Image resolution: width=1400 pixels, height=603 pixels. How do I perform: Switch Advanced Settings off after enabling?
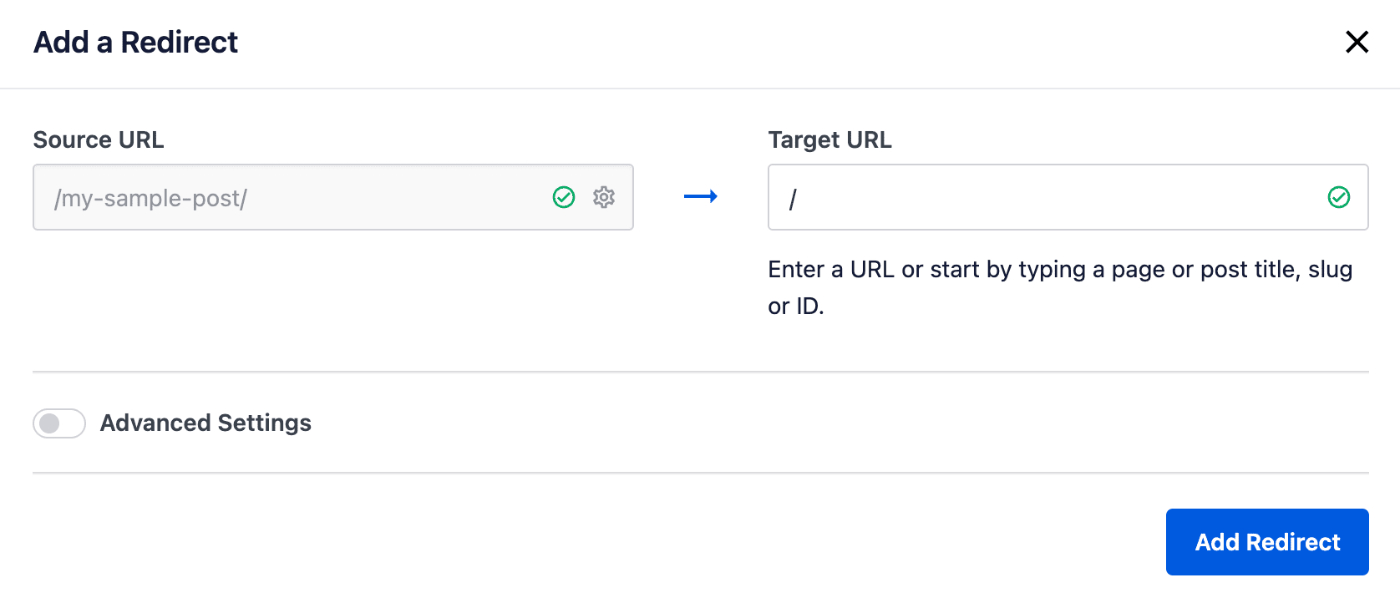58,423
